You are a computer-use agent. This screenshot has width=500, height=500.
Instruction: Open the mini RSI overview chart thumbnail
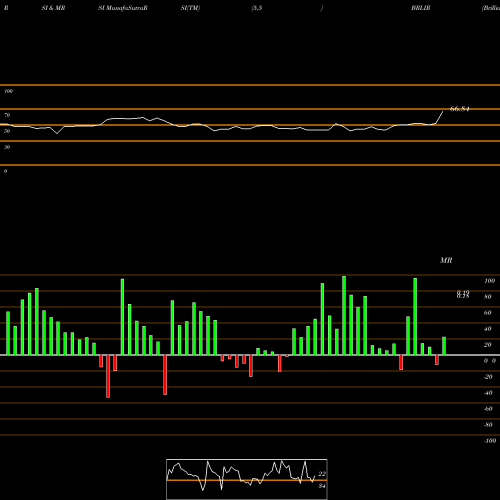click(247, 479)
